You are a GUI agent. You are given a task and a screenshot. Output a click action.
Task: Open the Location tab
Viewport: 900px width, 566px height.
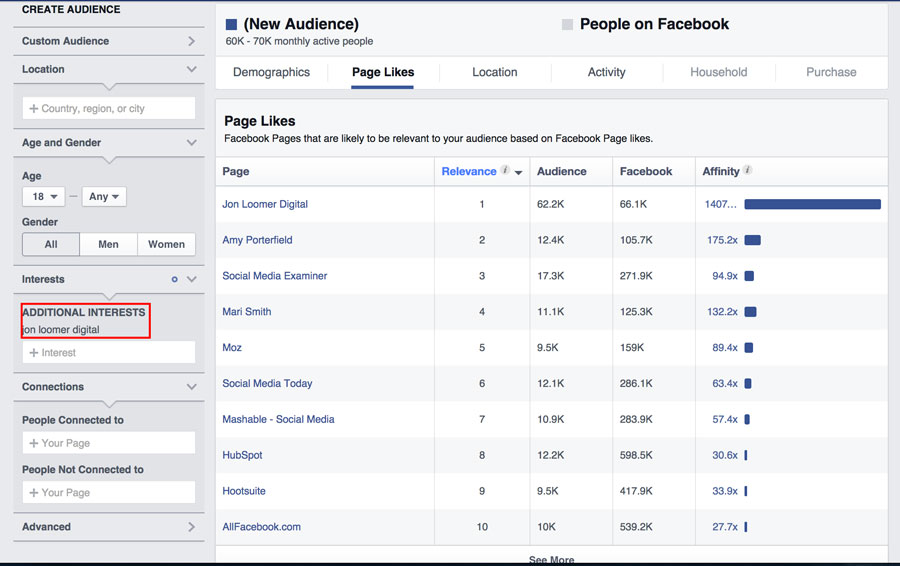tap(495, 72)
